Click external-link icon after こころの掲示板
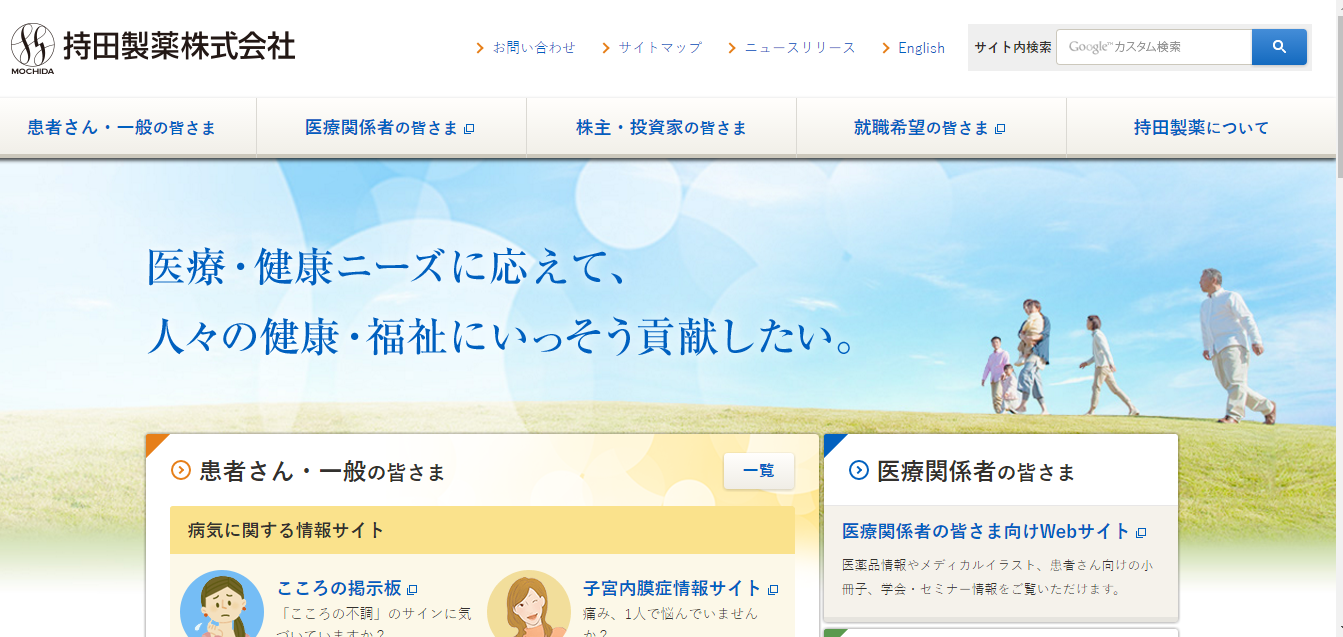 (x=412, y=589)
